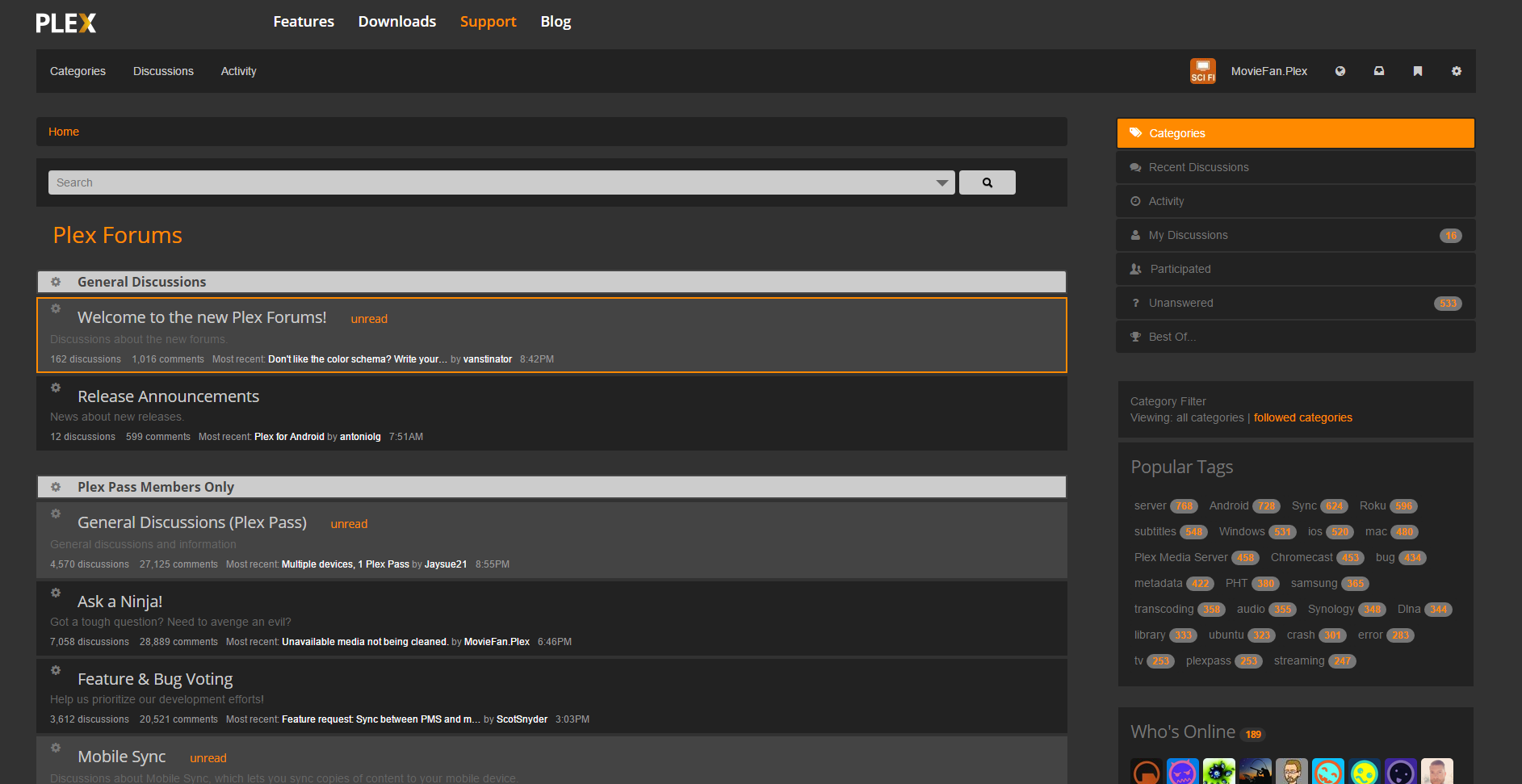Click gear icon beside General Discussions heading
The width and height of the screenshot is (1522, 784).
point(56,282)
